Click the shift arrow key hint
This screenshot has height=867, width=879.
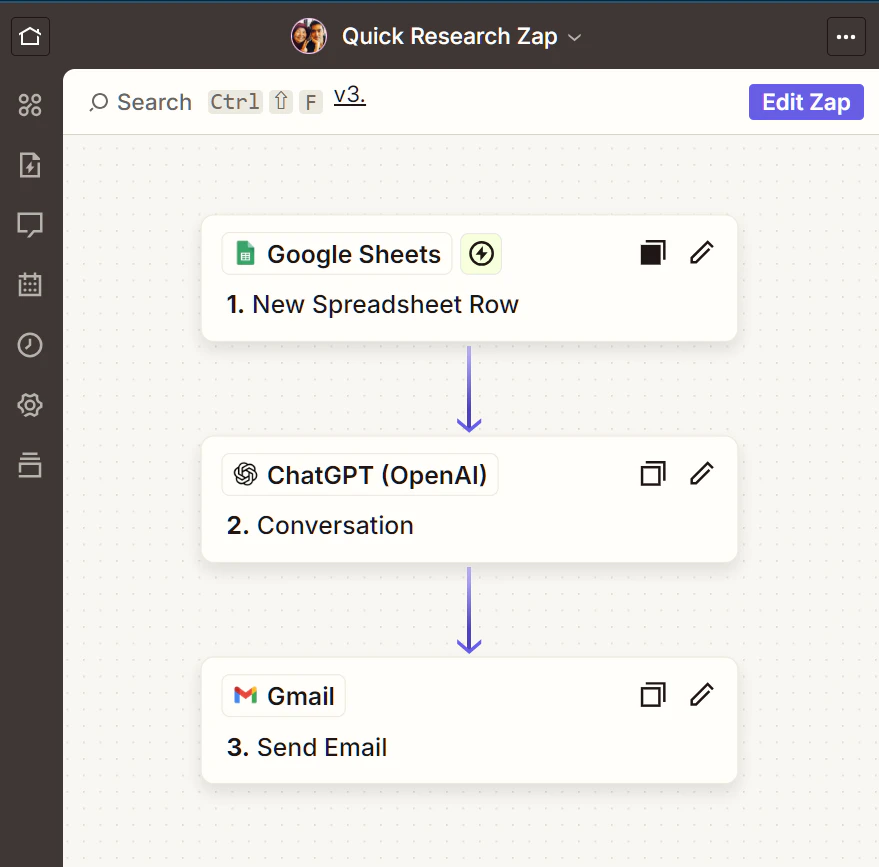click(x=281, y=102)
